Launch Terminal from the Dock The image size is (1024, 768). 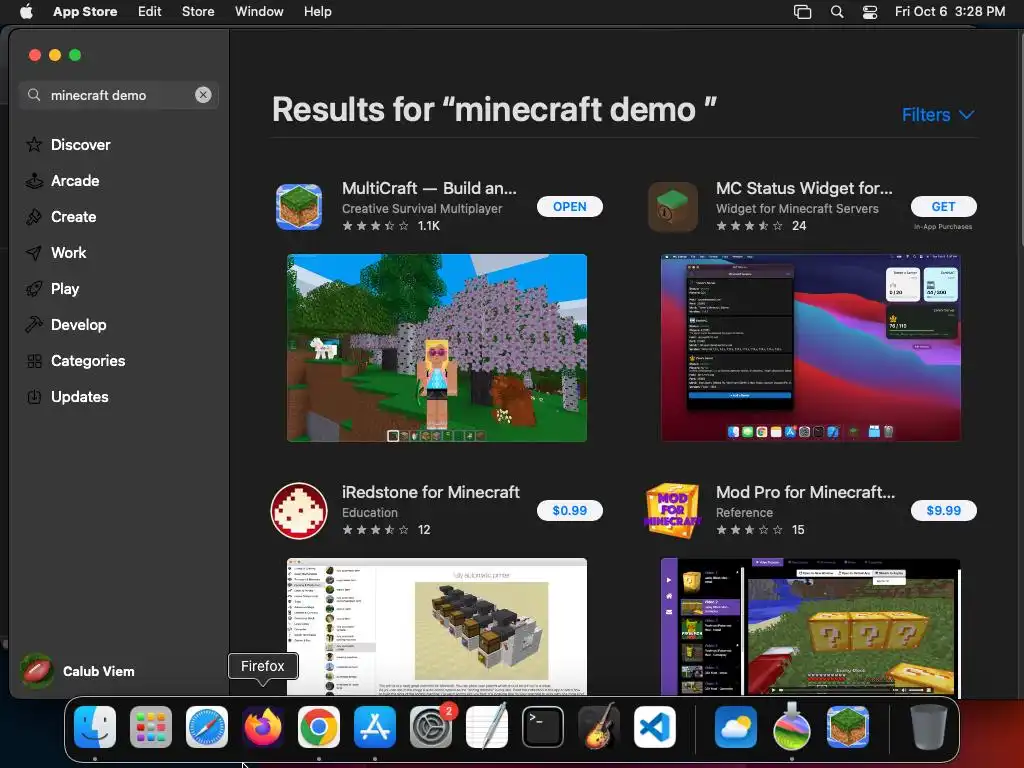543,727
